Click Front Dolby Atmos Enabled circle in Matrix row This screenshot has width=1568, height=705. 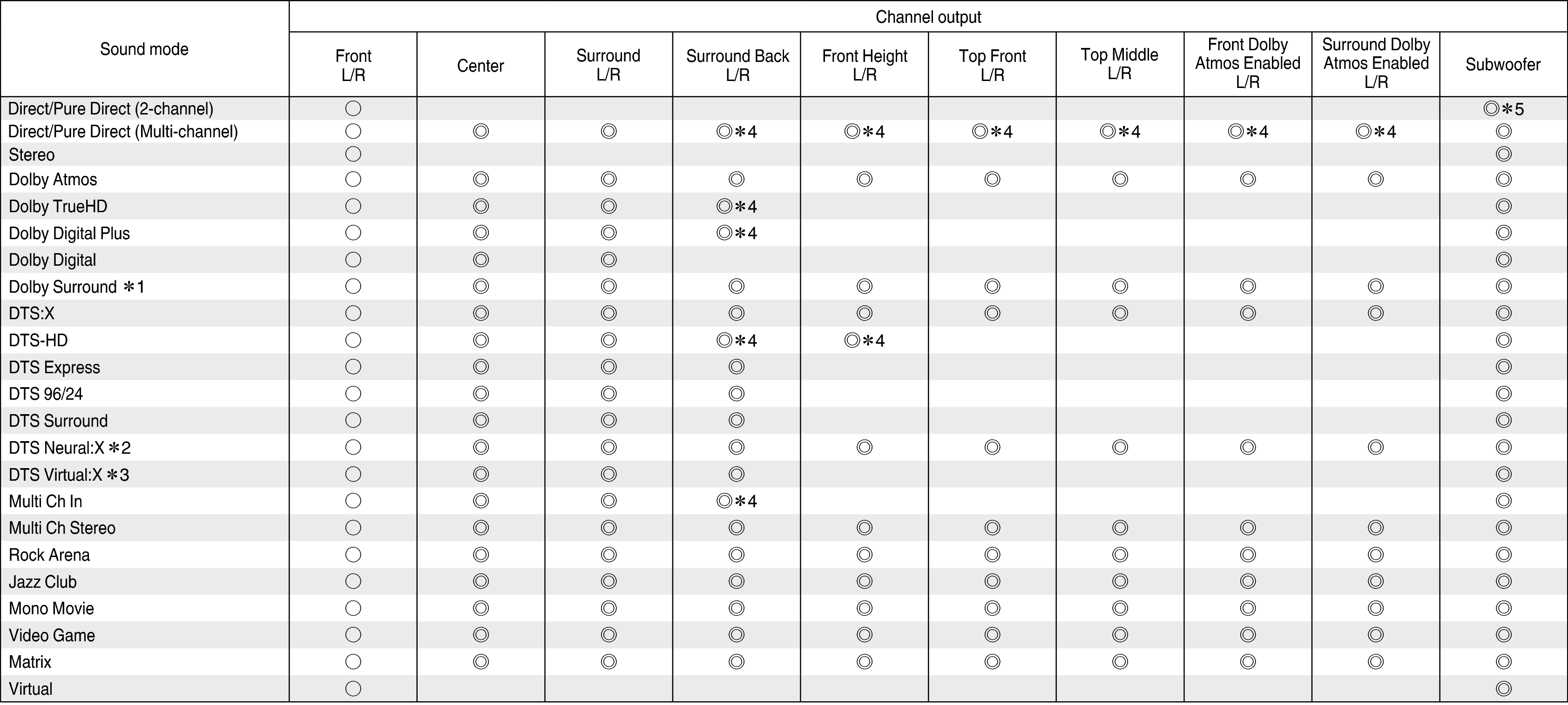[1248, 662]
